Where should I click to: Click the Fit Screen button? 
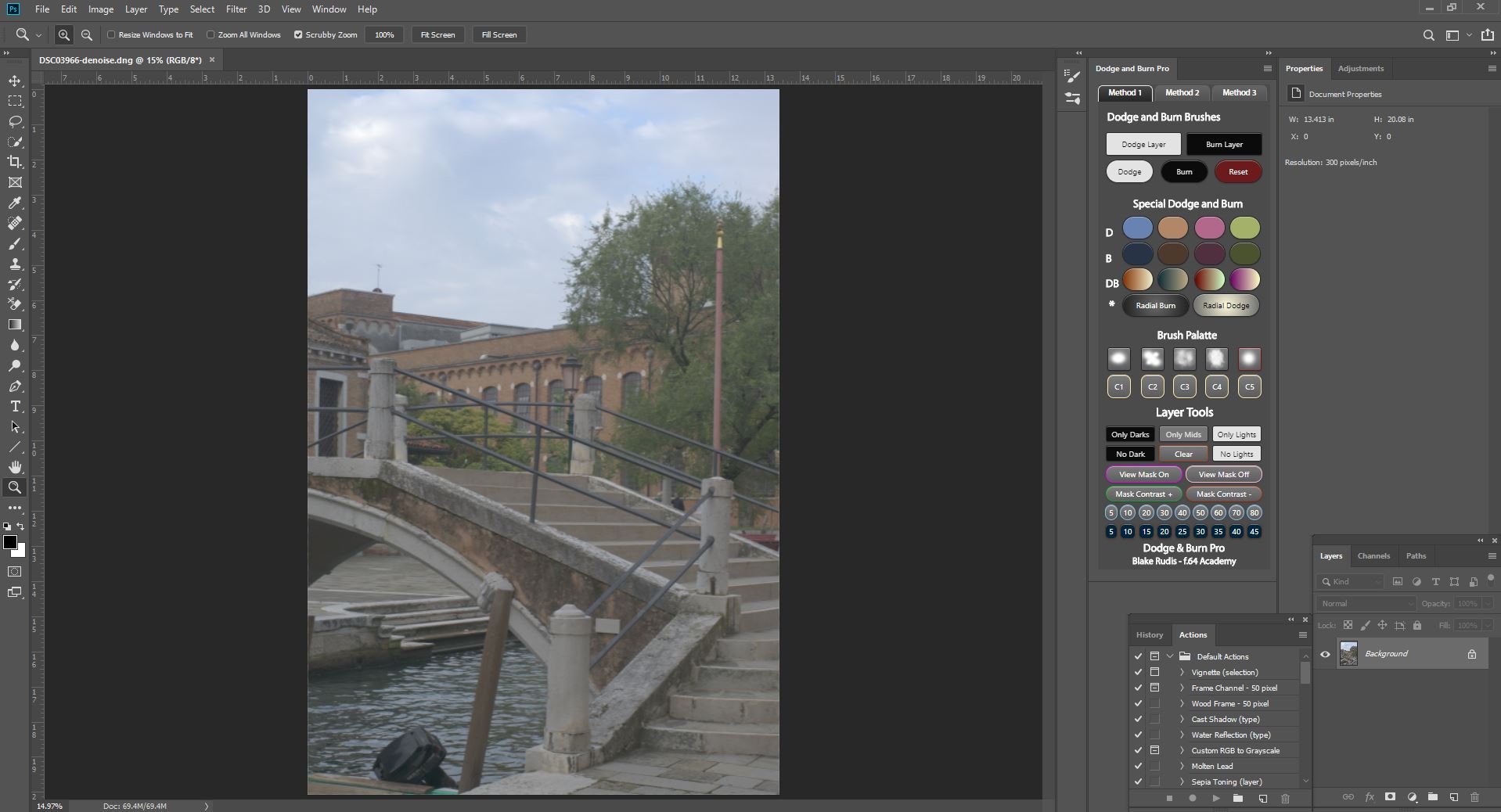coord(437,35)
